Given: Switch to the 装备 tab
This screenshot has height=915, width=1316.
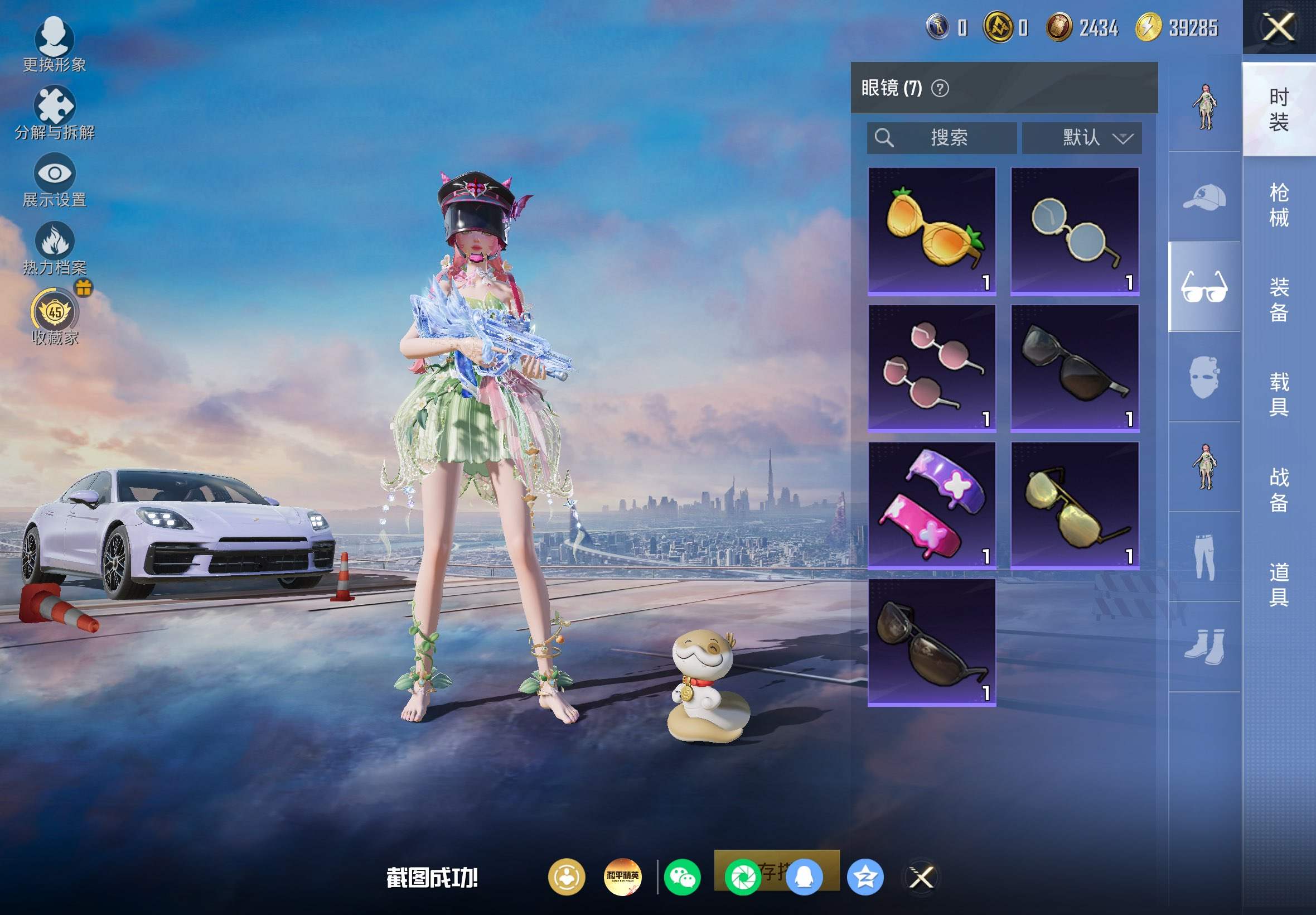Looking at the screenshot, I should click(1279, 300).
